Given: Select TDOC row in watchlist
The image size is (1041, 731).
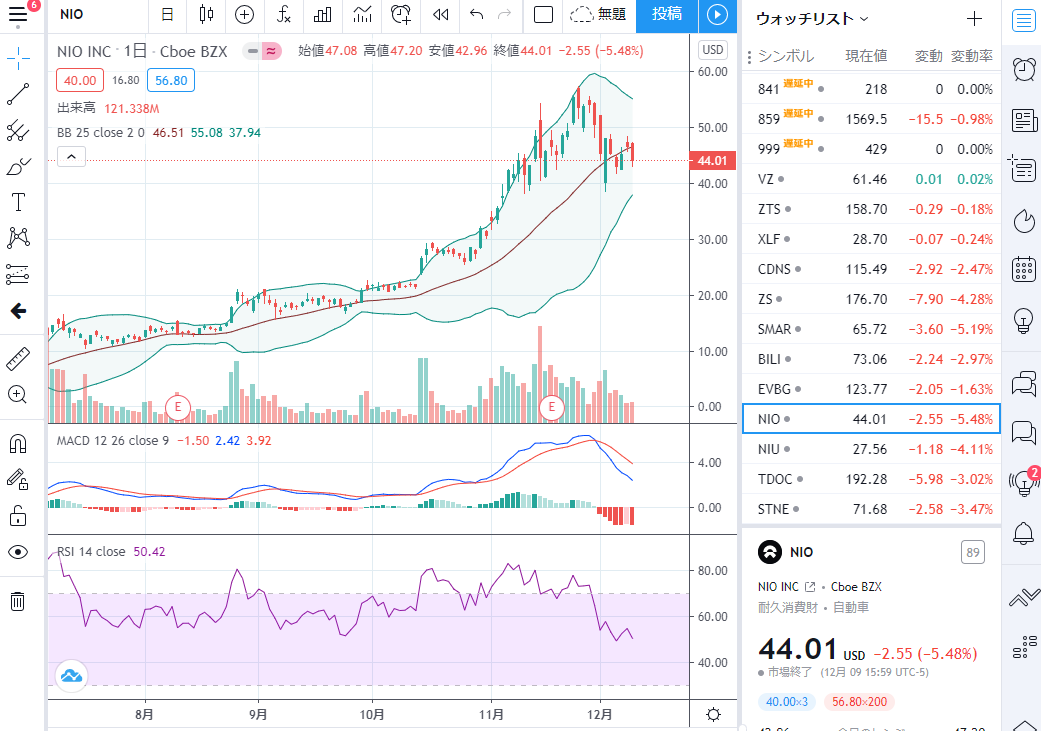Looking at the screenshot, I should click(x=871, y=479).
